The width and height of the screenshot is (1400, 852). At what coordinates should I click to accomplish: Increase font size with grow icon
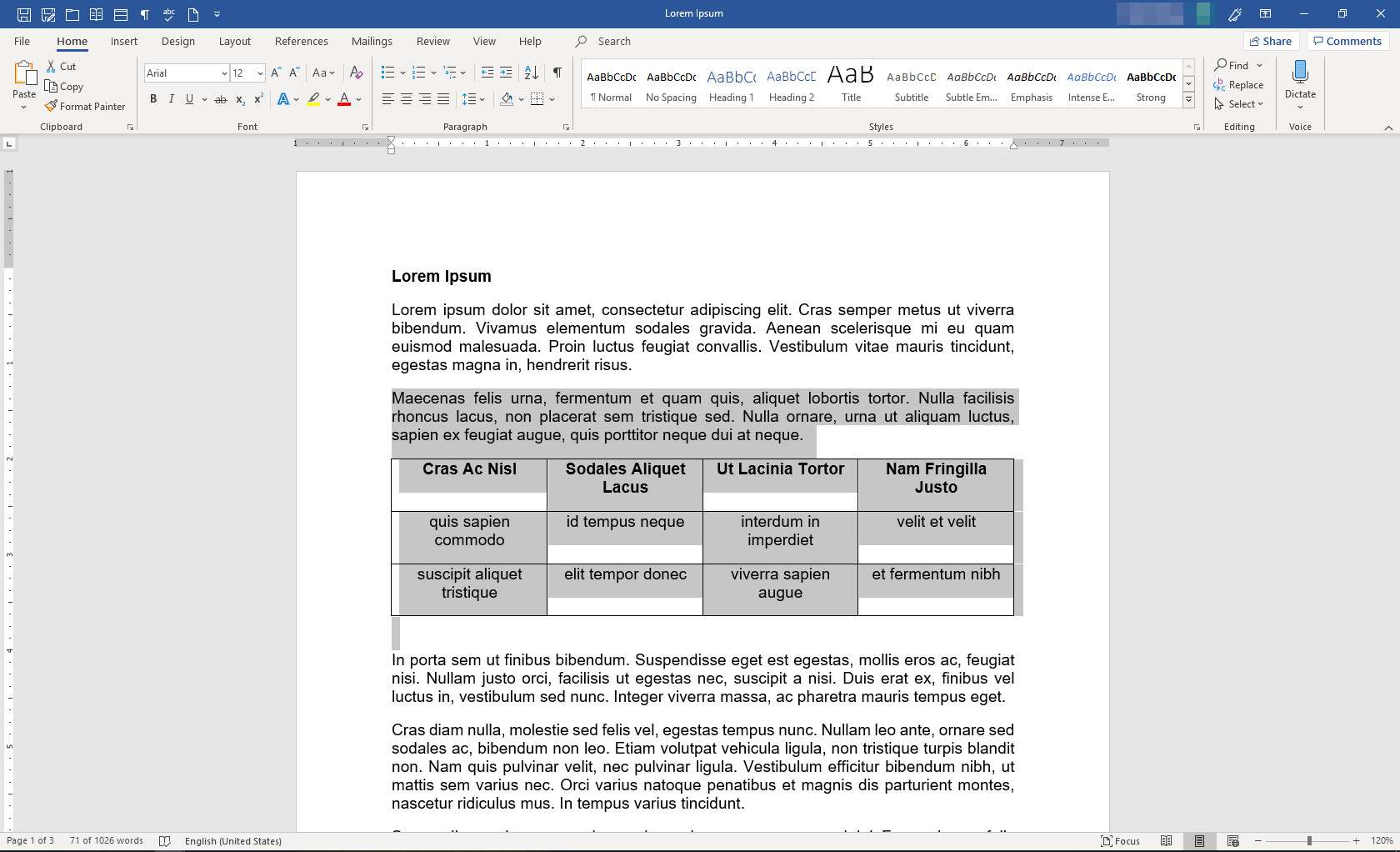tap(276, 73)
